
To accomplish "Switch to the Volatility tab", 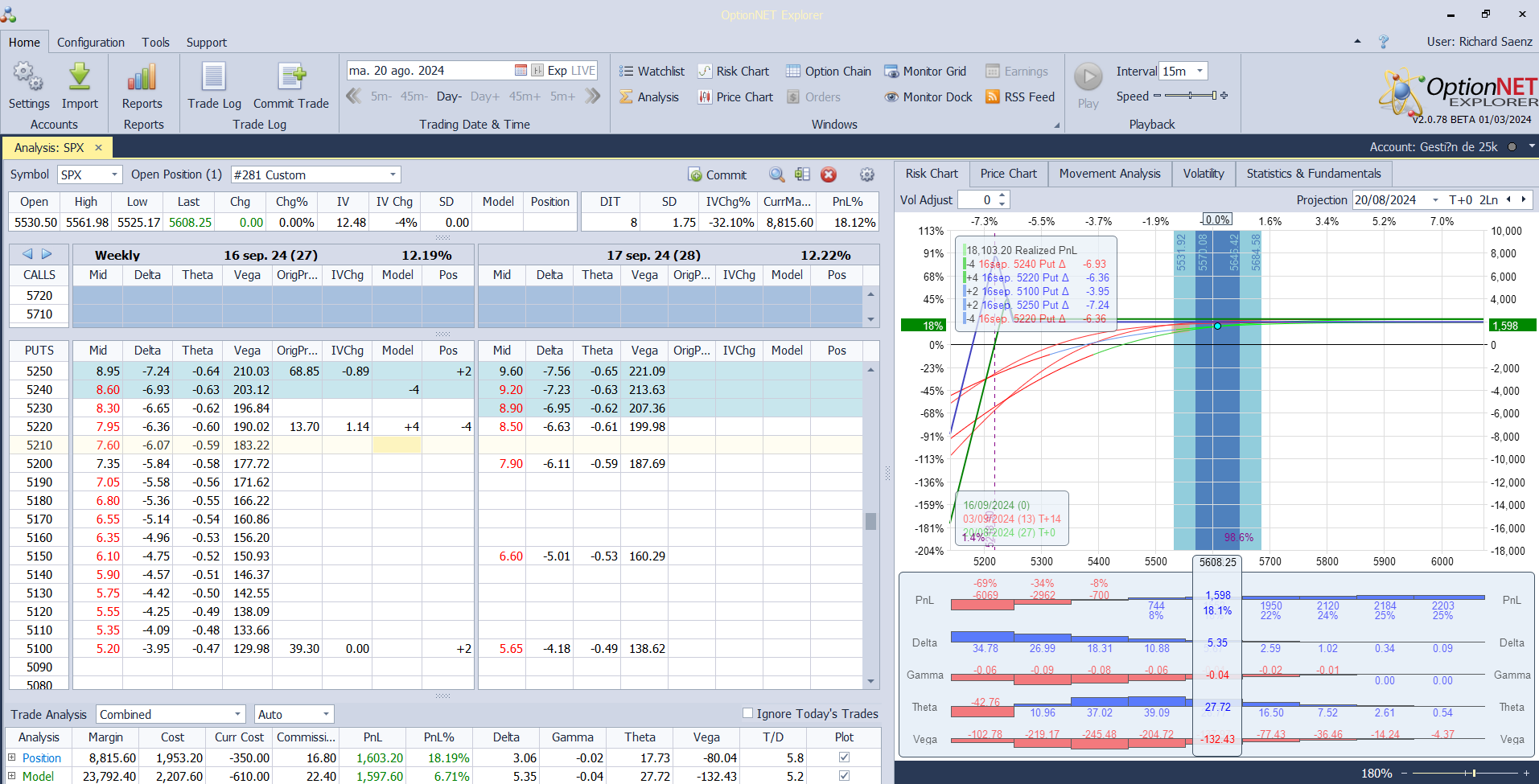I will point(1204,174).
